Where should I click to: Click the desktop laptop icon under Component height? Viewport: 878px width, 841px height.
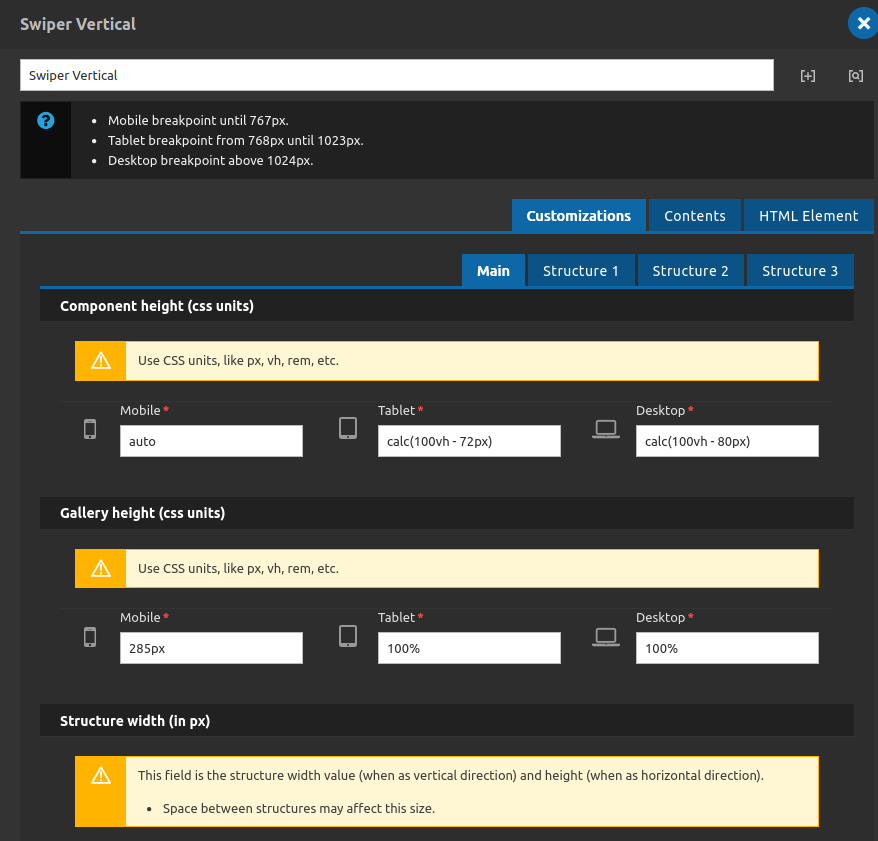coord(606,429)
